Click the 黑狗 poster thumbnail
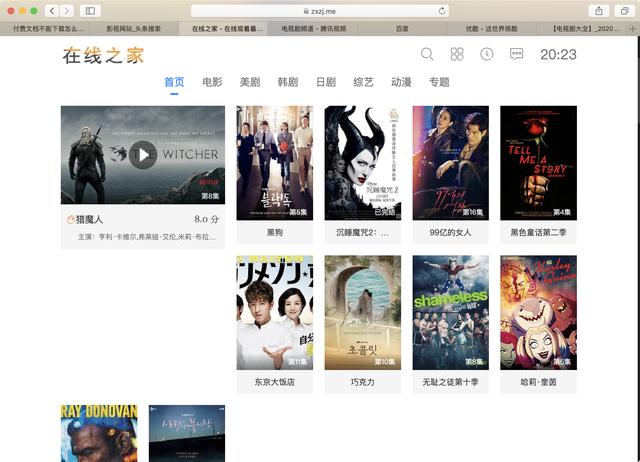Screen dimensions: 640x462 (275, 163)
